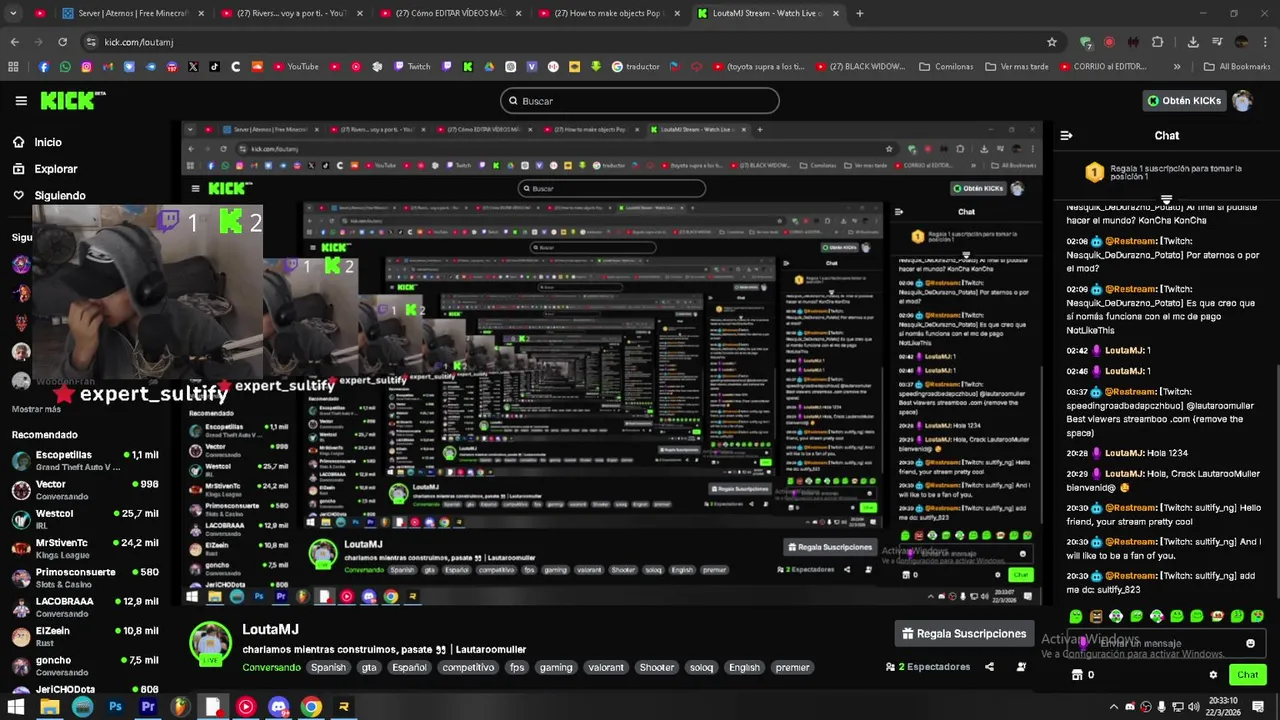Select the gta tag chip

369,667
